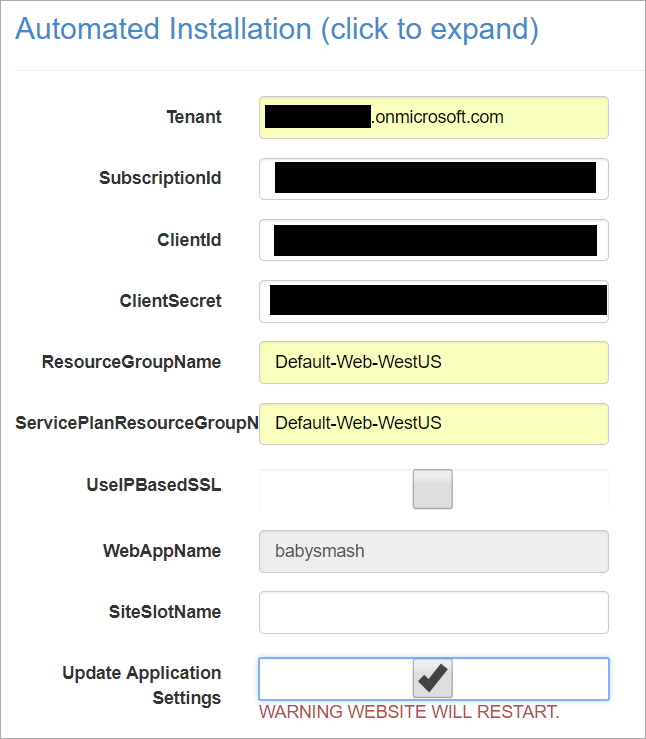Edit the ServicePlanResourceGroupName field
Image resolution: width=646 pixels, height=739 pixels.
point(433,424)
